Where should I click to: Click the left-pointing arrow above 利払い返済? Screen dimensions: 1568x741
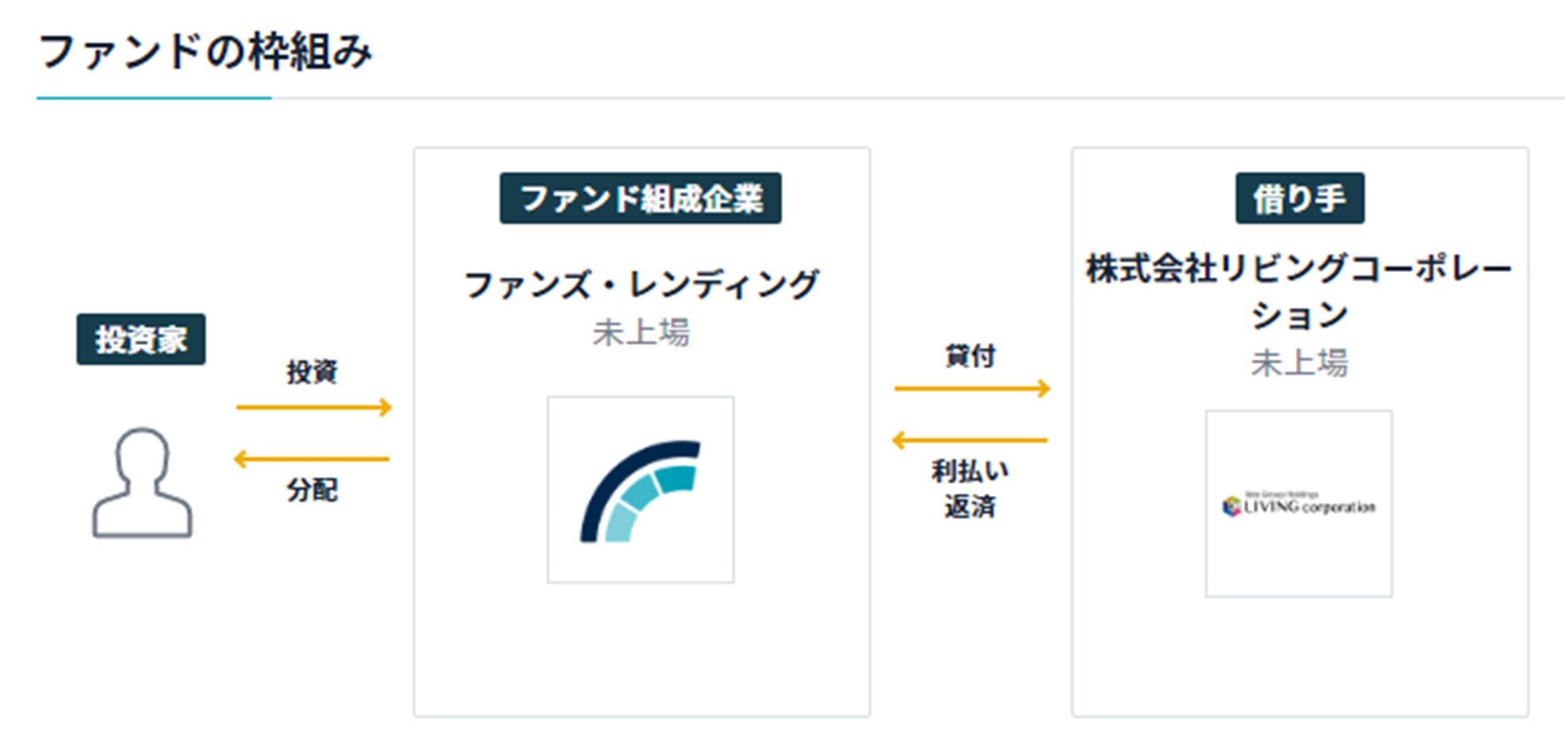(x=970, y=440)
